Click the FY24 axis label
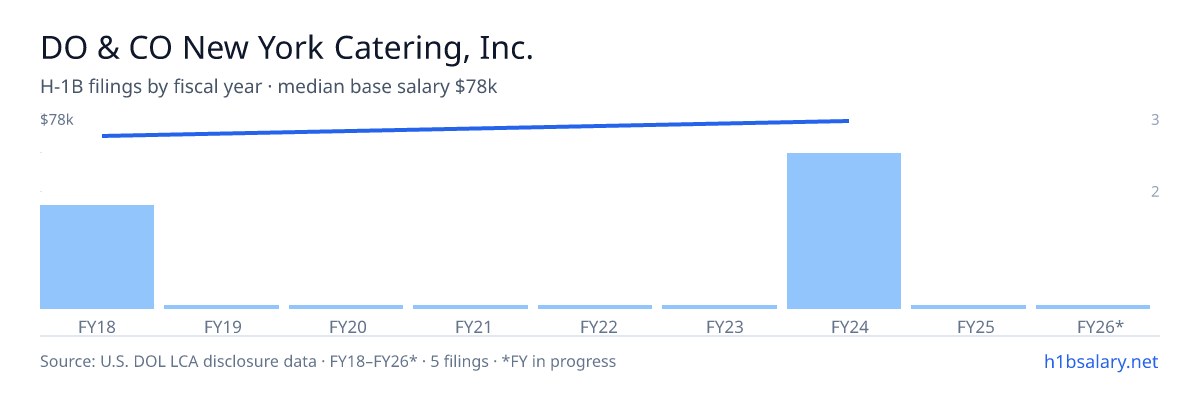Image resolution: width=1200 pixels, height=400 pixels. point(844,326)
